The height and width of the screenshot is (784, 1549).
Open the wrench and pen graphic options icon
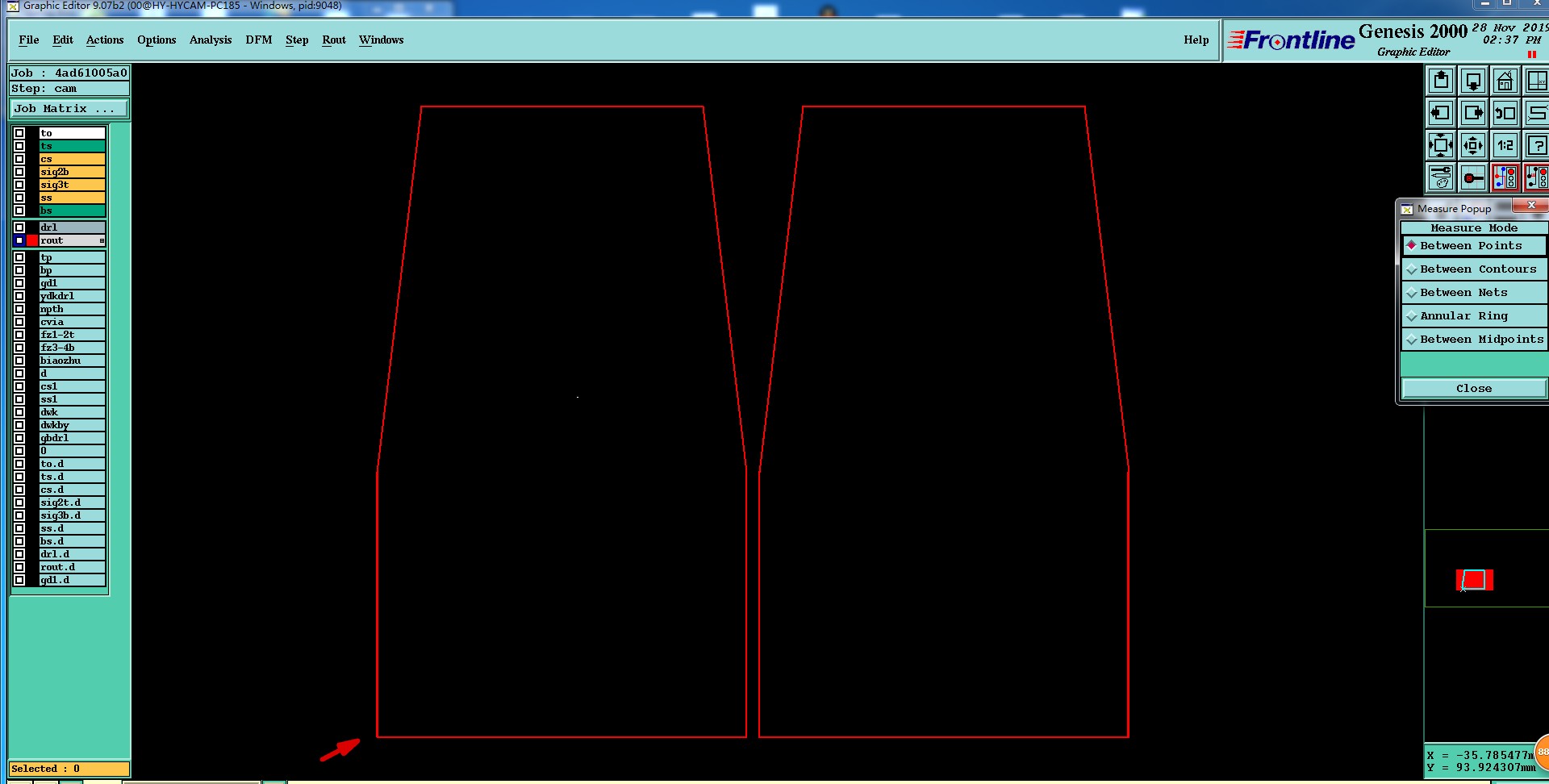[1441, 177]
